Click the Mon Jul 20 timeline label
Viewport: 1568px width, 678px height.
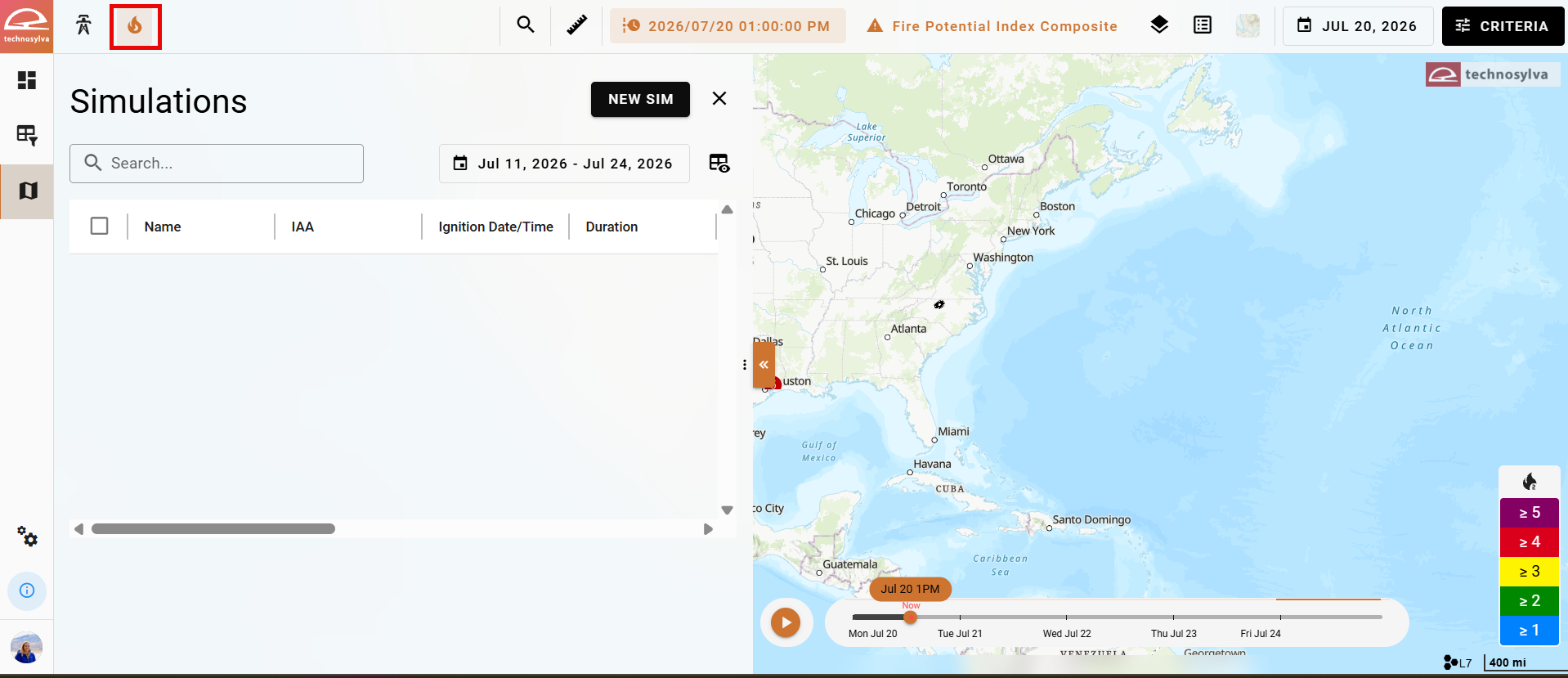(x=872, y=633)
